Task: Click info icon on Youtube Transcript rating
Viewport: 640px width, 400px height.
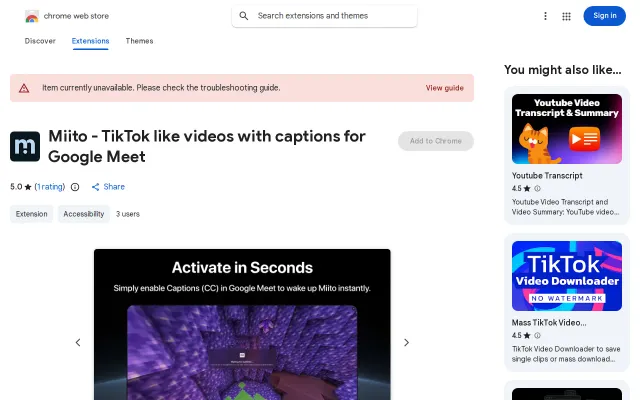Action: pos(538,189)
